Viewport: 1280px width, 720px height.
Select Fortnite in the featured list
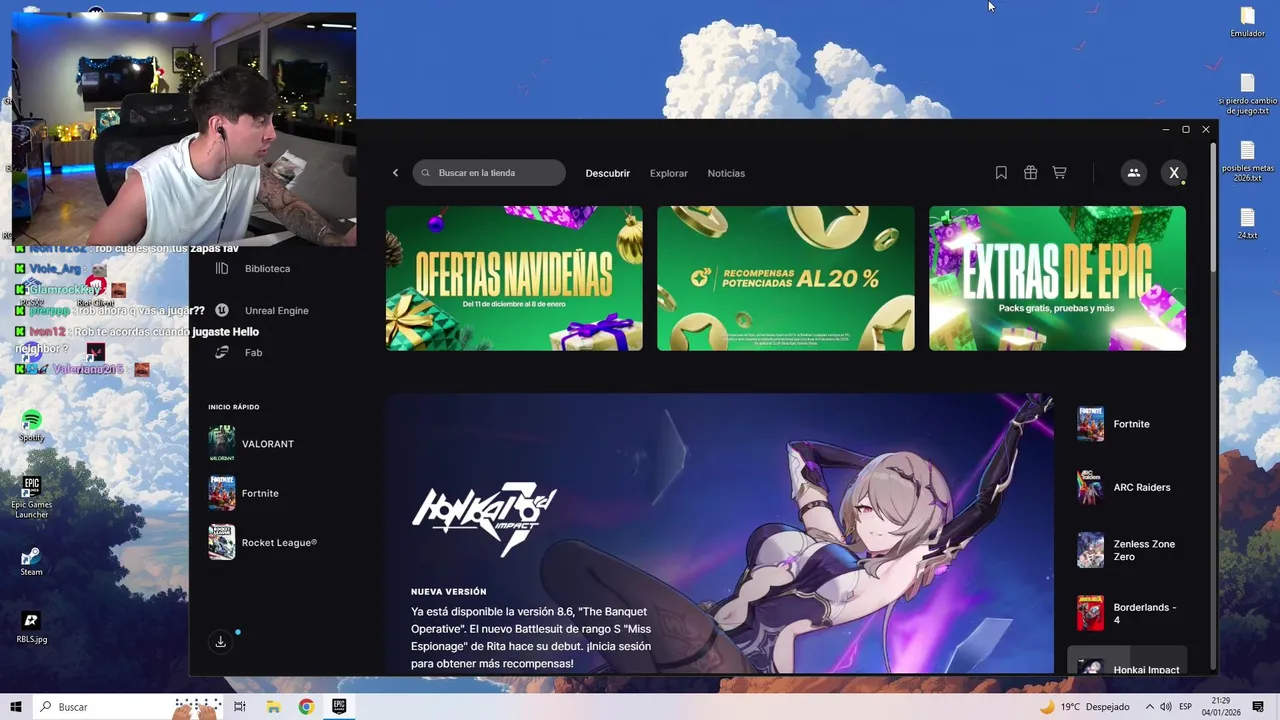1127,424
